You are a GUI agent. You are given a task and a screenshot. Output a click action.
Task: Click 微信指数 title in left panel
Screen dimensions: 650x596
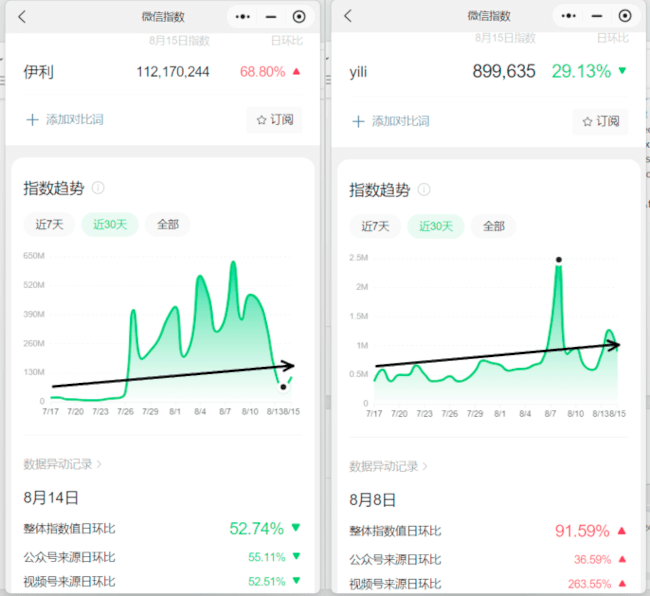tap(163, 17)
